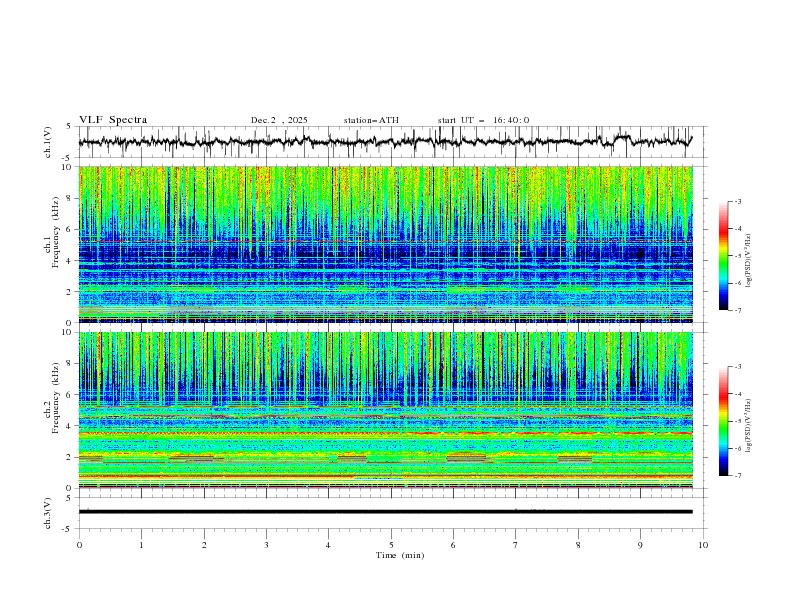Click the lower spectrogram color scale bar
The width and height of the screenshot is (792, 612).
[x=723, y=421]
